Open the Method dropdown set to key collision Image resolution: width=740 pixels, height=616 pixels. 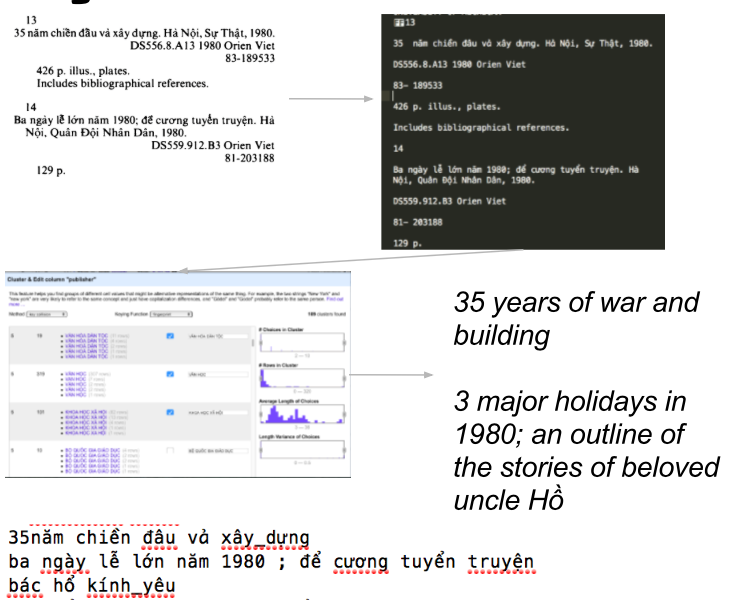[48, 313]
